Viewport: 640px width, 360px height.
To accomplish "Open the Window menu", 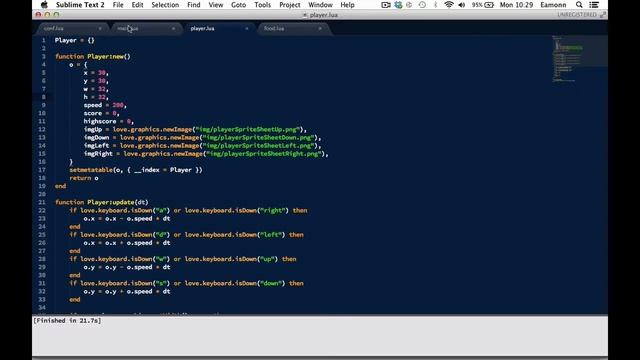I will (320, 5).
